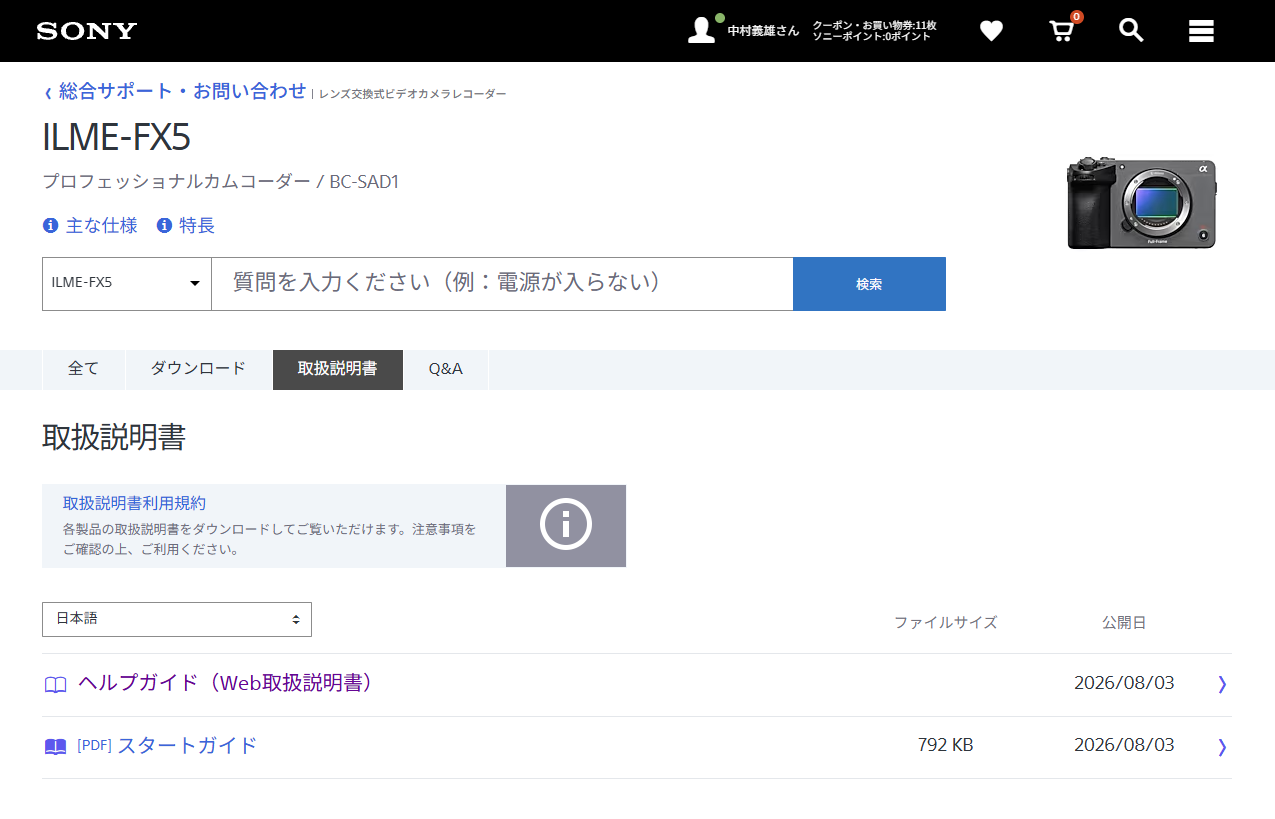Viewport: 1275px width, 819px height.
Task: Click the 792 KB file size value
Action: 945,745
